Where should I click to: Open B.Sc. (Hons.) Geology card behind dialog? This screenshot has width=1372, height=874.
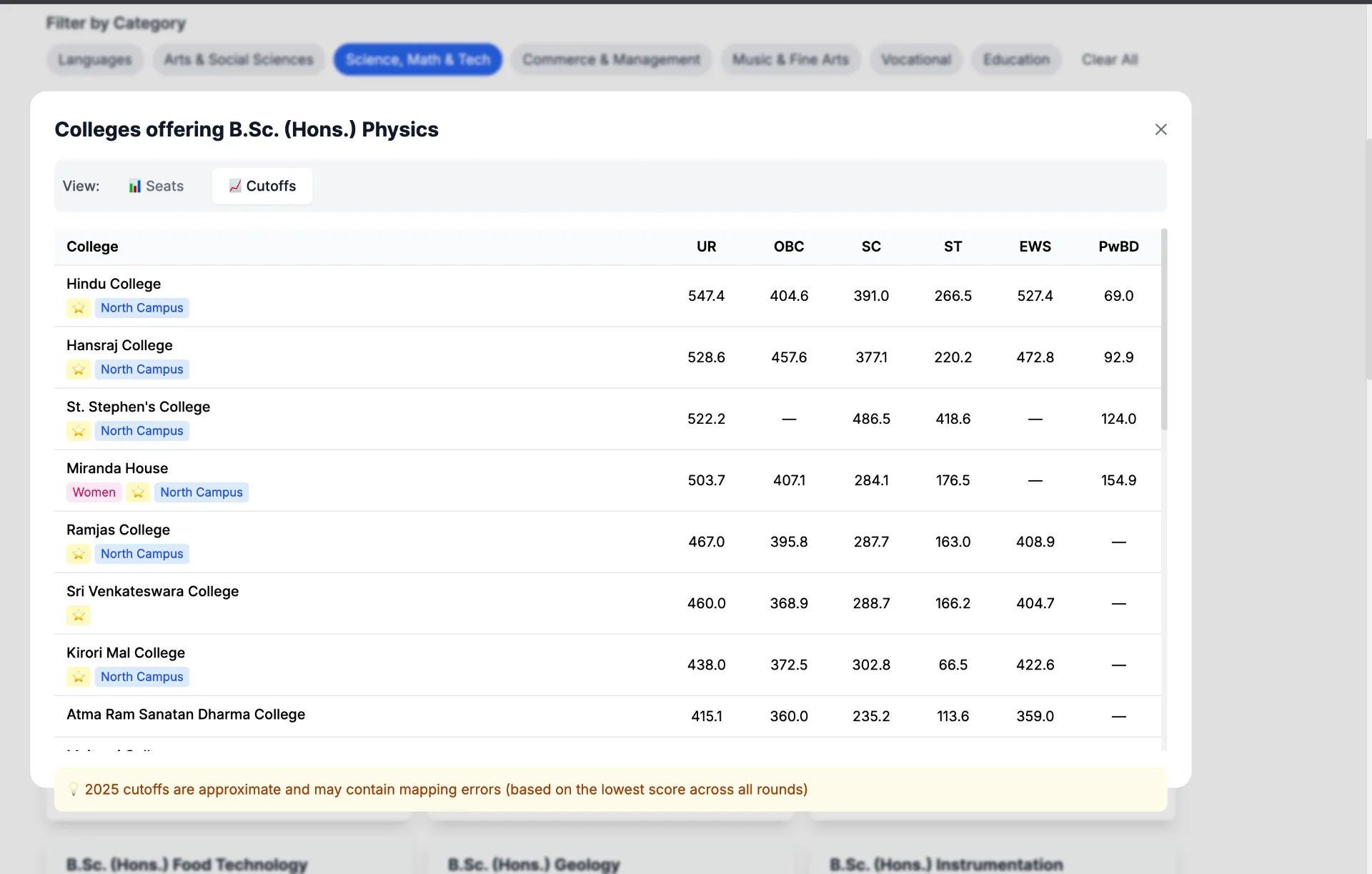[534, 865]
